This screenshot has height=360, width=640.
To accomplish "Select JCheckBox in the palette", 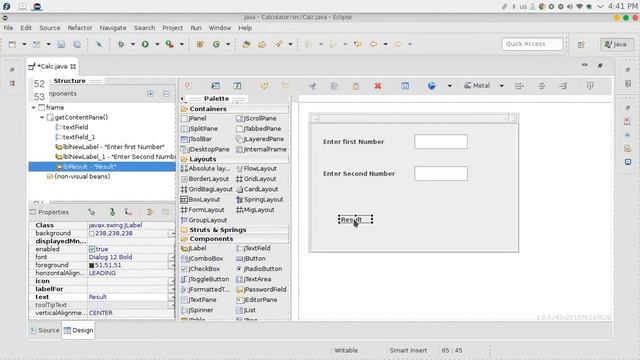I will point(200,269).
